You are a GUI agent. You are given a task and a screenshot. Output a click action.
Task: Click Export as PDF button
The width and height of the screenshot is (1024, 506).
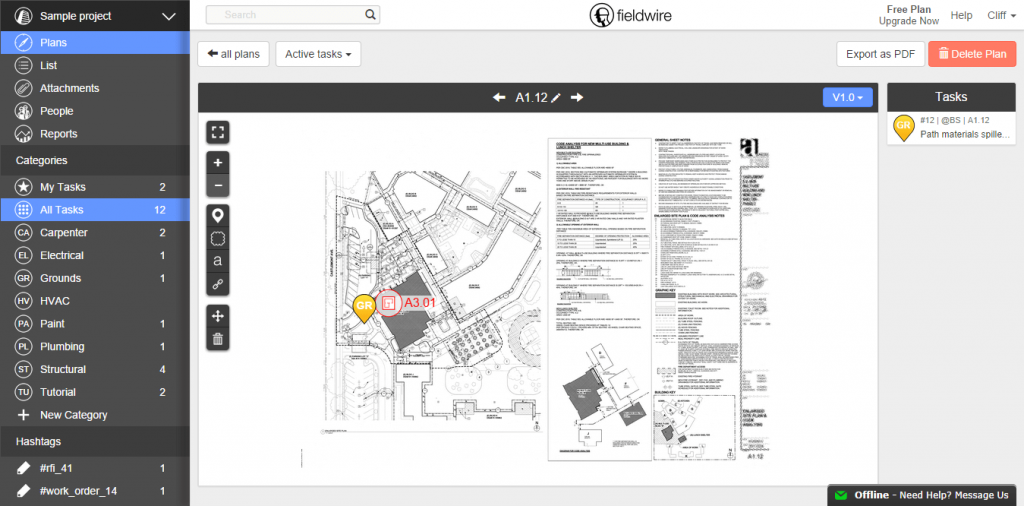pos(879,54)
